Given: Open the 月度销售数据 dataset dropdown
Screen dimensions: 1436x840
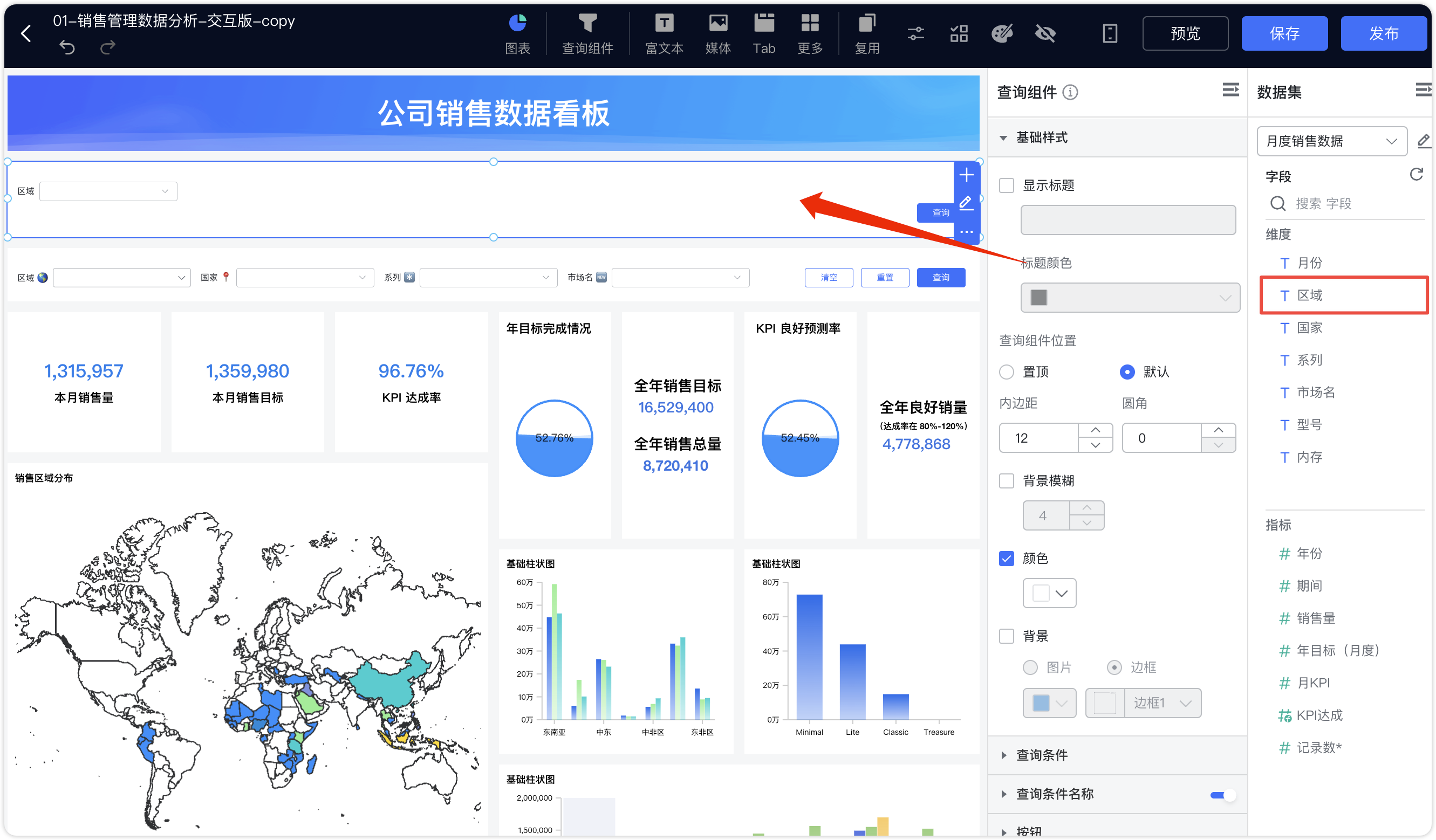Looking at the screenshot, I should coord(1332,141).
